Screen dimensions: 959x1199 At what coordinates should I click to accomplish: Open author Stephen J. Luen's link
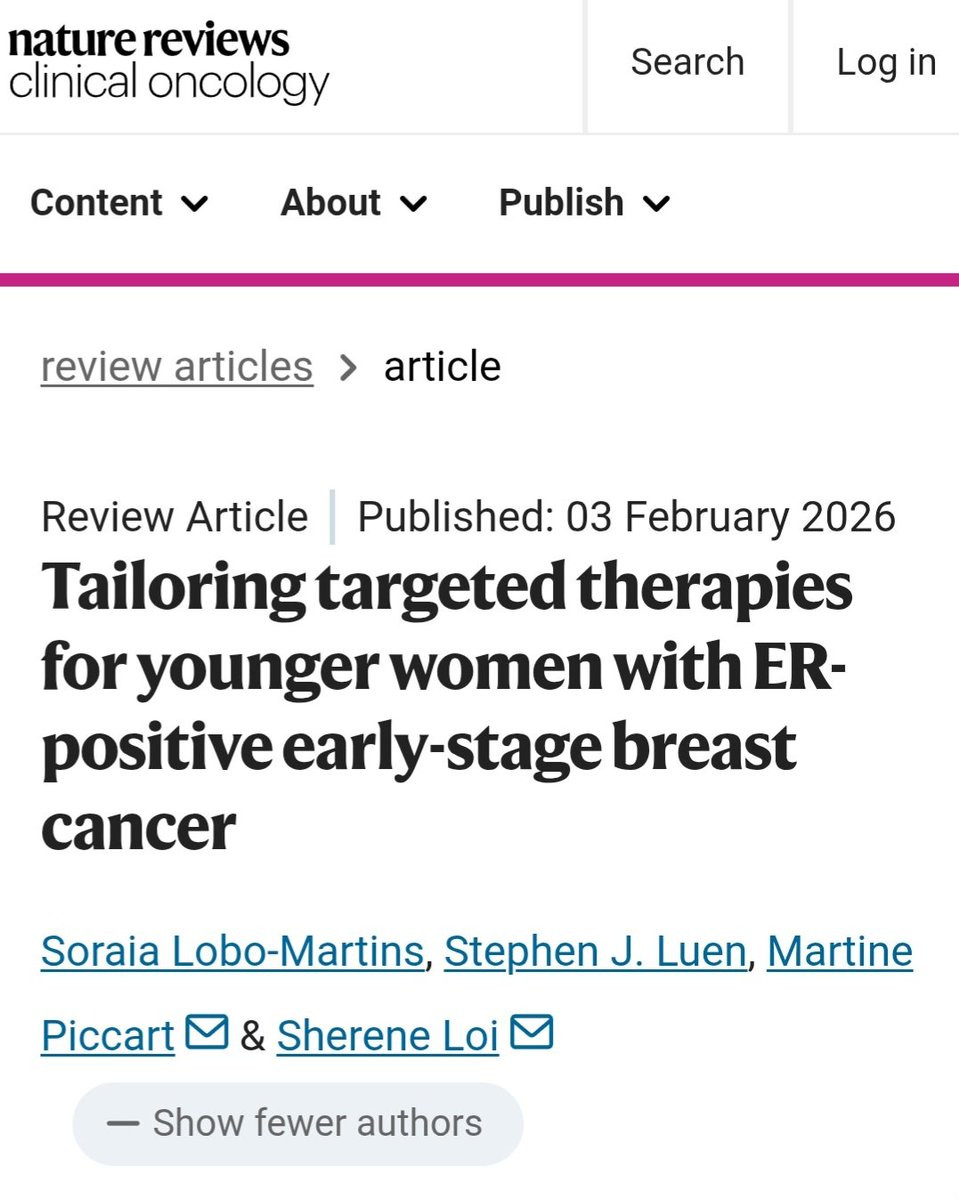595,951
